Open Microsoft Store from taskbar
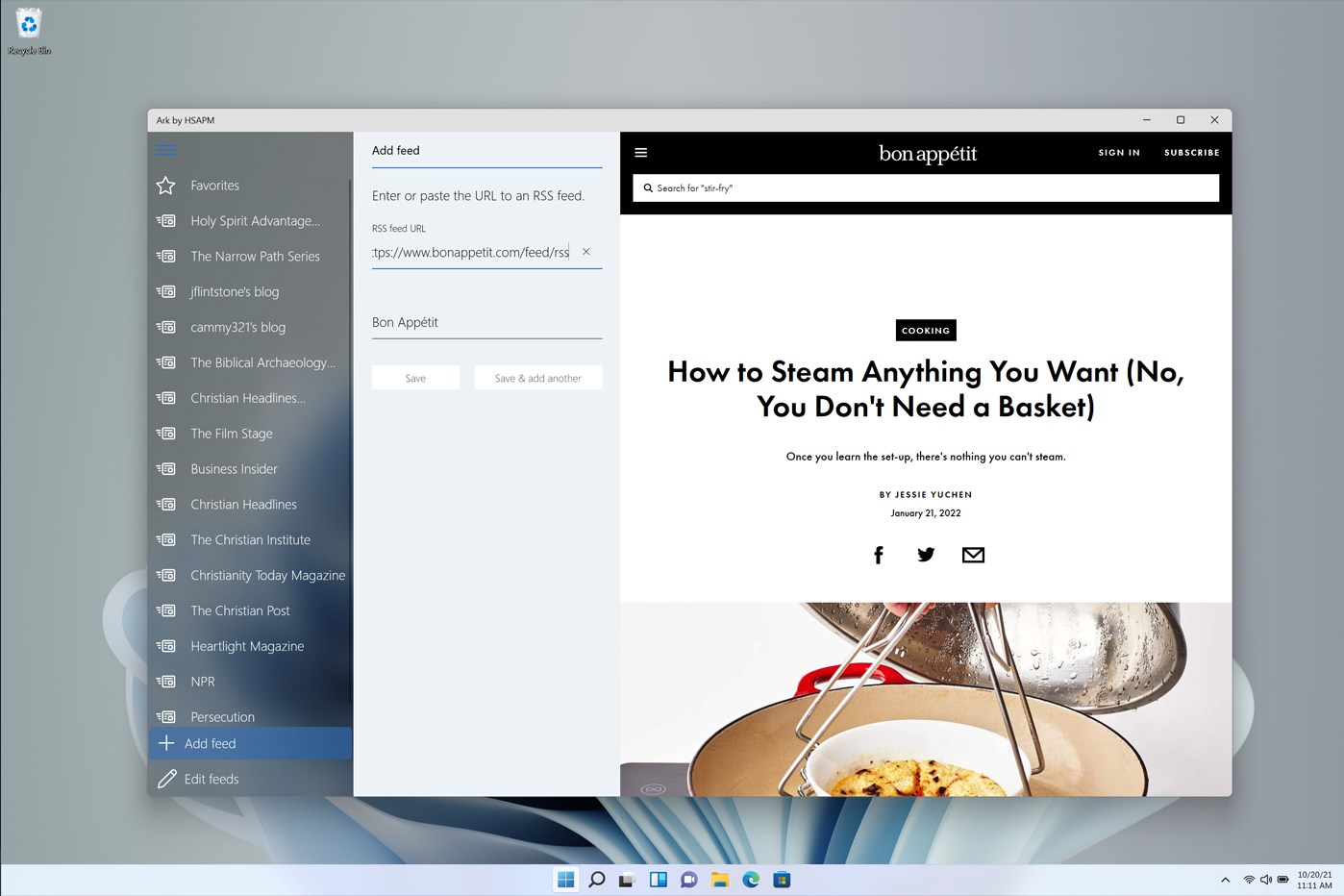This screenshot has width=1344, height=896. click(782, 880)
